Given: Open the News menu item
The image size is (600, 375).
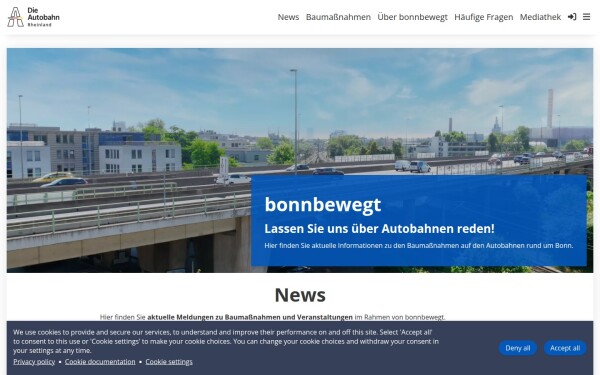Looking at the screenshot, I should pyautogui.click(x=288, y=17).
